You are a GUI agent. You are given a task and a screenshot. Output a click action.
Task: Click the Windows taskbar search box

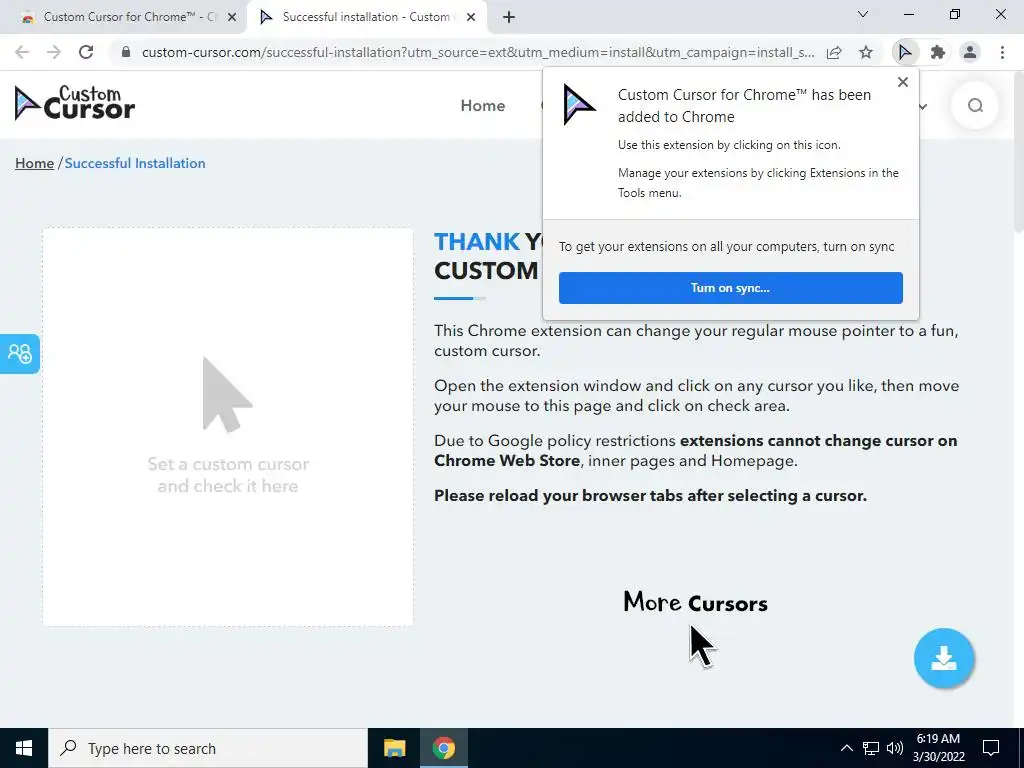[x=208, y=748]
